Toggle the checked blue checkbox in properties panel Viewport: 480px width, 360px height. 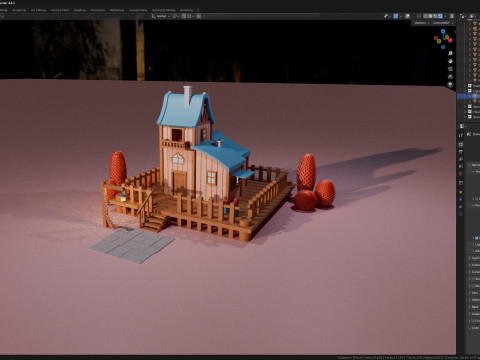coord(476,238)
